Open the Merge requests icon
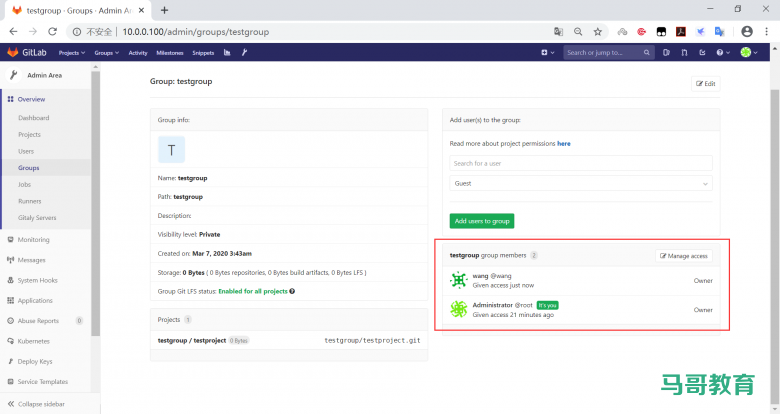The width and height of the screenshot is (780, 414). point(684,52)
